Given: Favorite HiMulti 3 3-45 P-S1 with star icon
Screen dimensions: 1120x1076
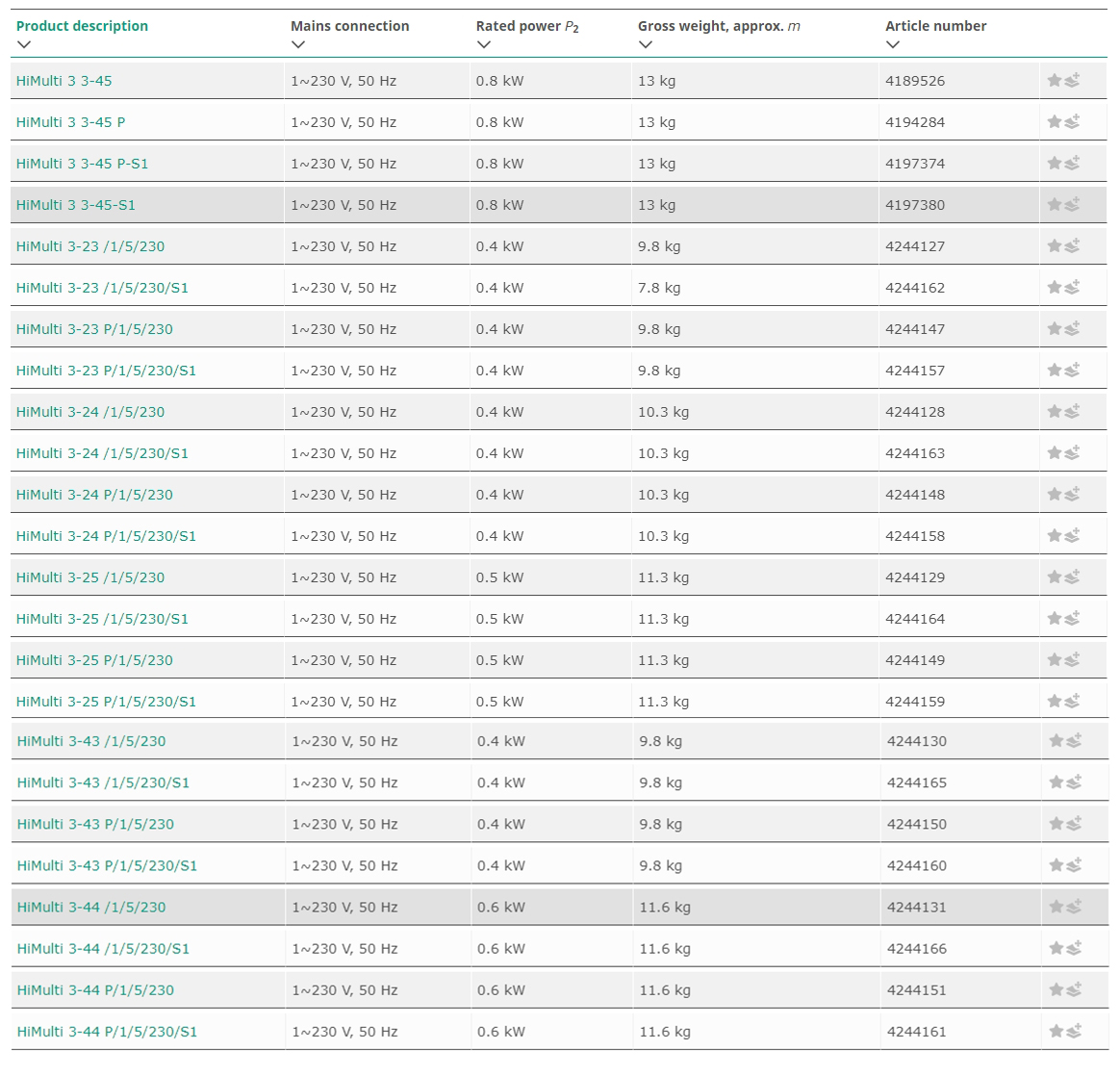Looking at the screenshot, I should tap(1055, 164).
